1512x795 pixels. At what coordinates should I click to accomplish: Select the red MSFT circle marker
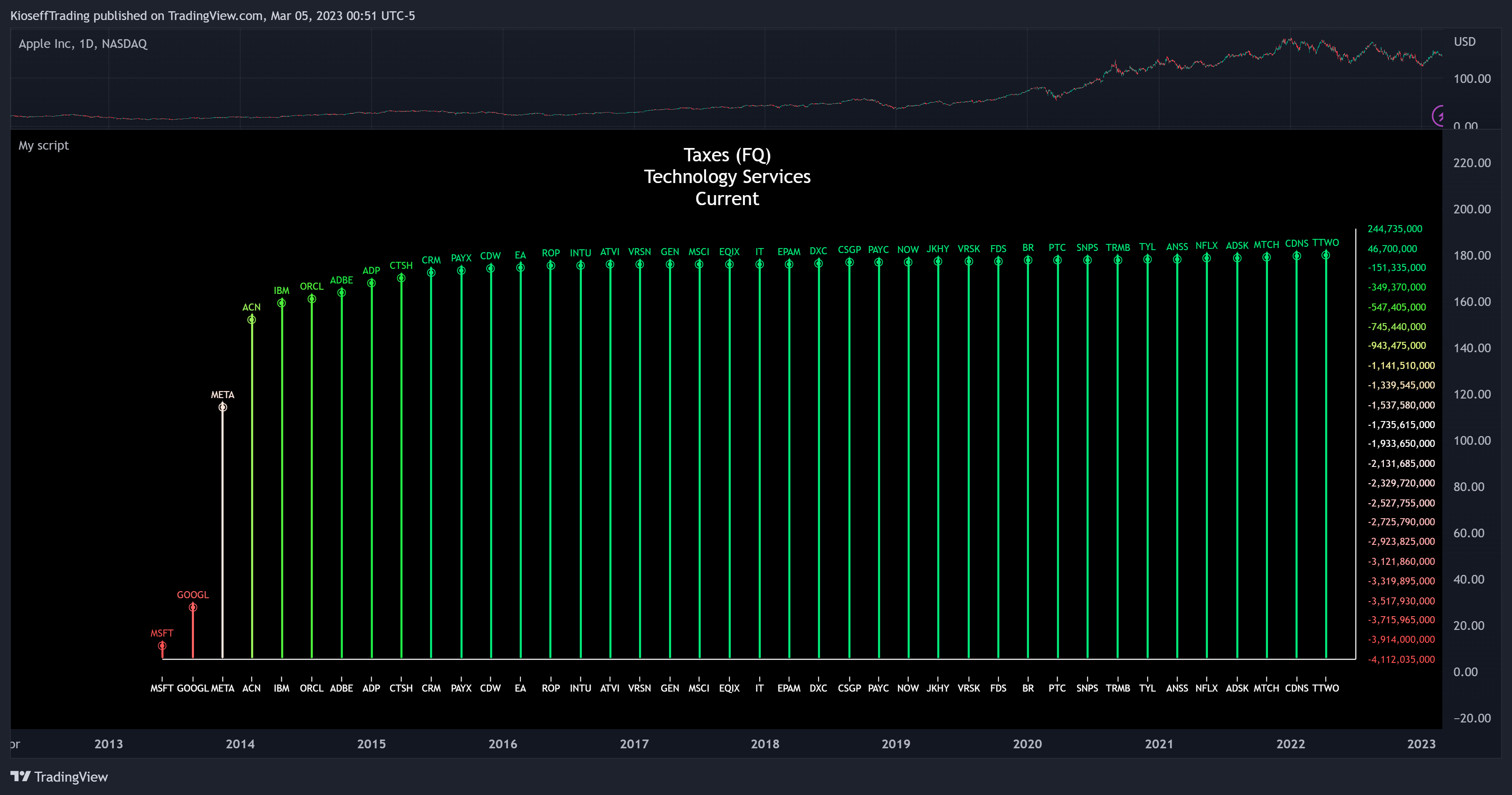[x=162, y=646]
